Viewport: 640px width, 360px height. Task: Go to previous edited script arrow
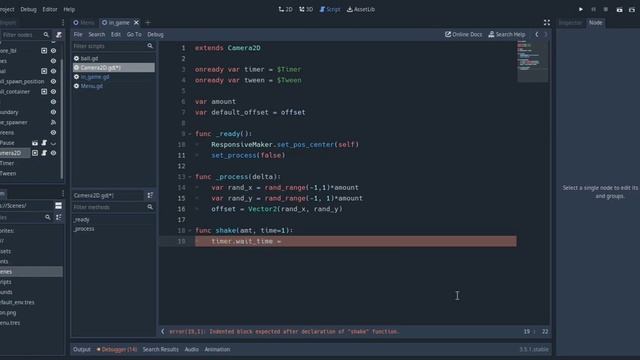pyautogui.click(x=537, y=34)
